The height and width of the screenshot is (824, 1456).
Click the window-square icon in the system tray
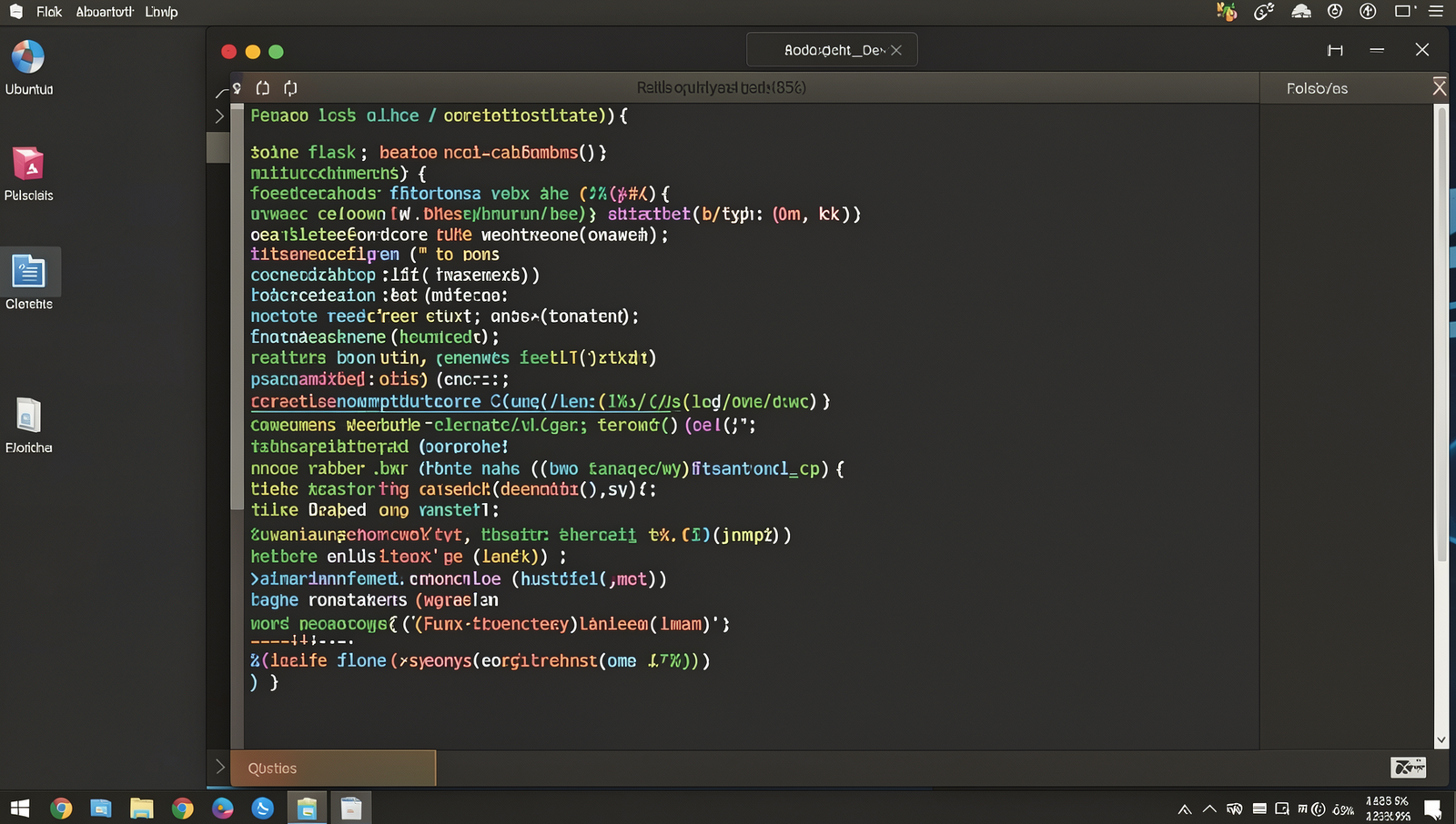tap(1282, 809)
